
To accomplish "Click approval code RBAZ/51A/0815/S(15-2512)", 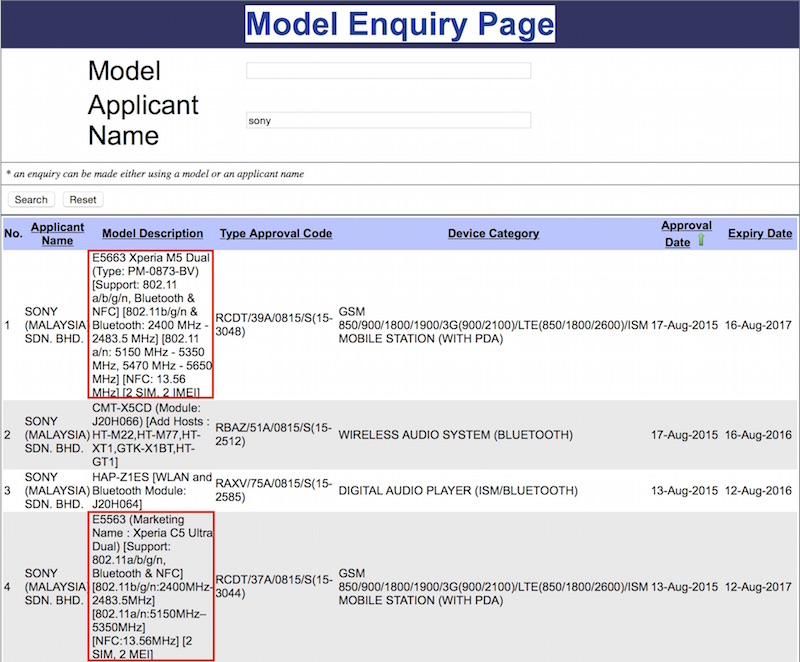I will [273, 435].
